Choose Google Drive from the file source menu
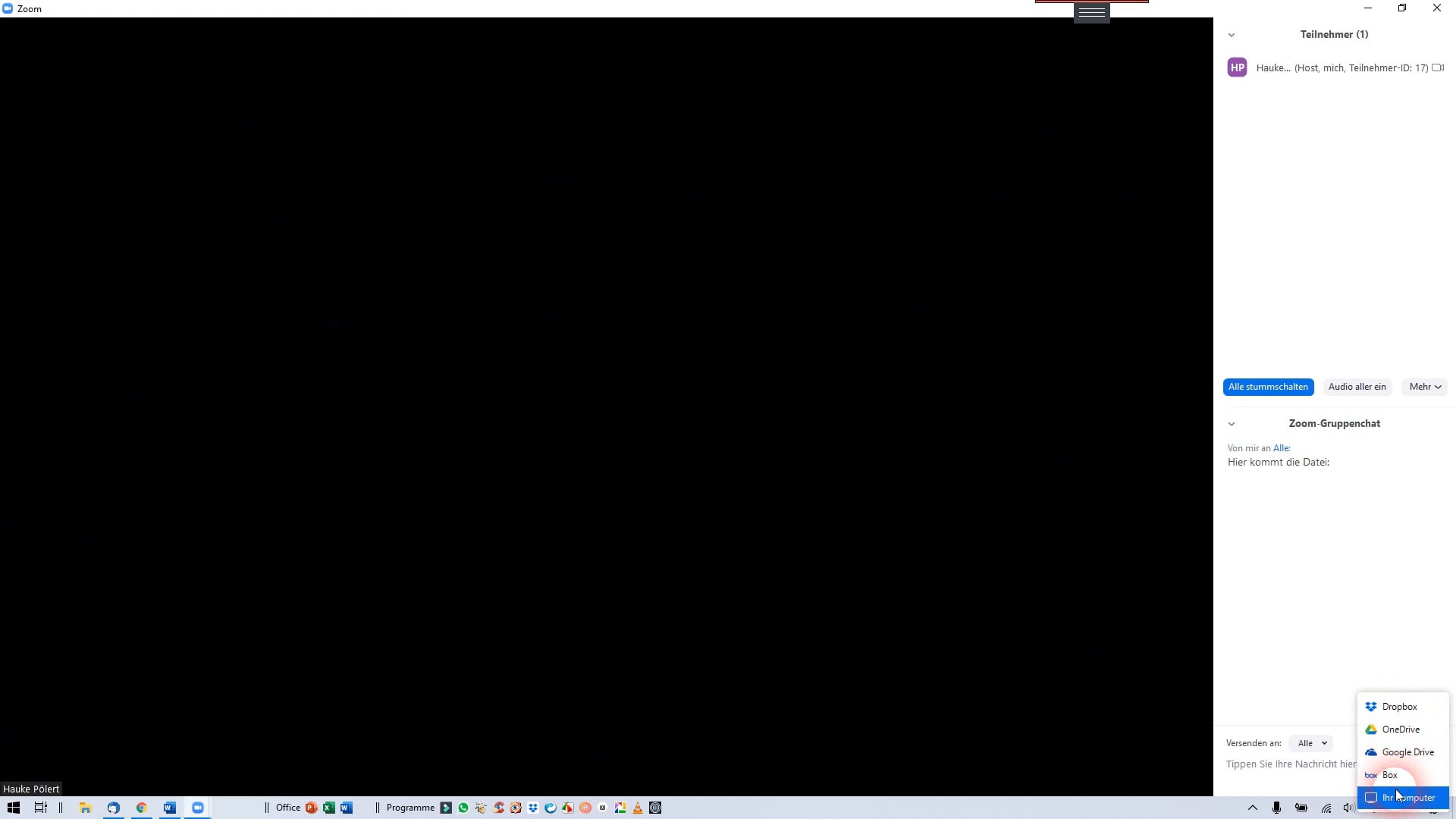The width and height of the screenshot is (1456, 819). point(1402,752)
